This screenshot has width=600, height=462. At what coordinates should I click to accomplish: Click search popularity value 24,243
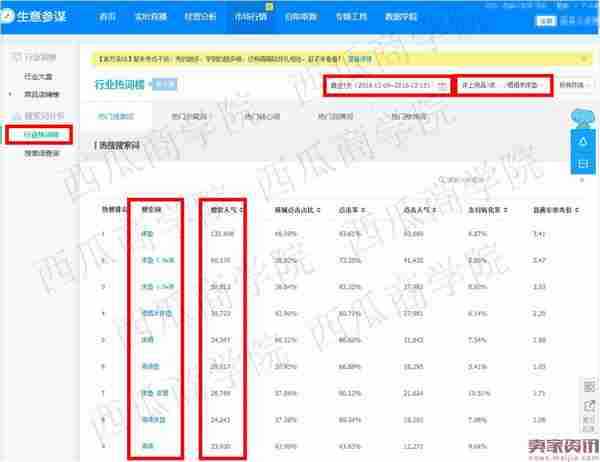[220, 420]
